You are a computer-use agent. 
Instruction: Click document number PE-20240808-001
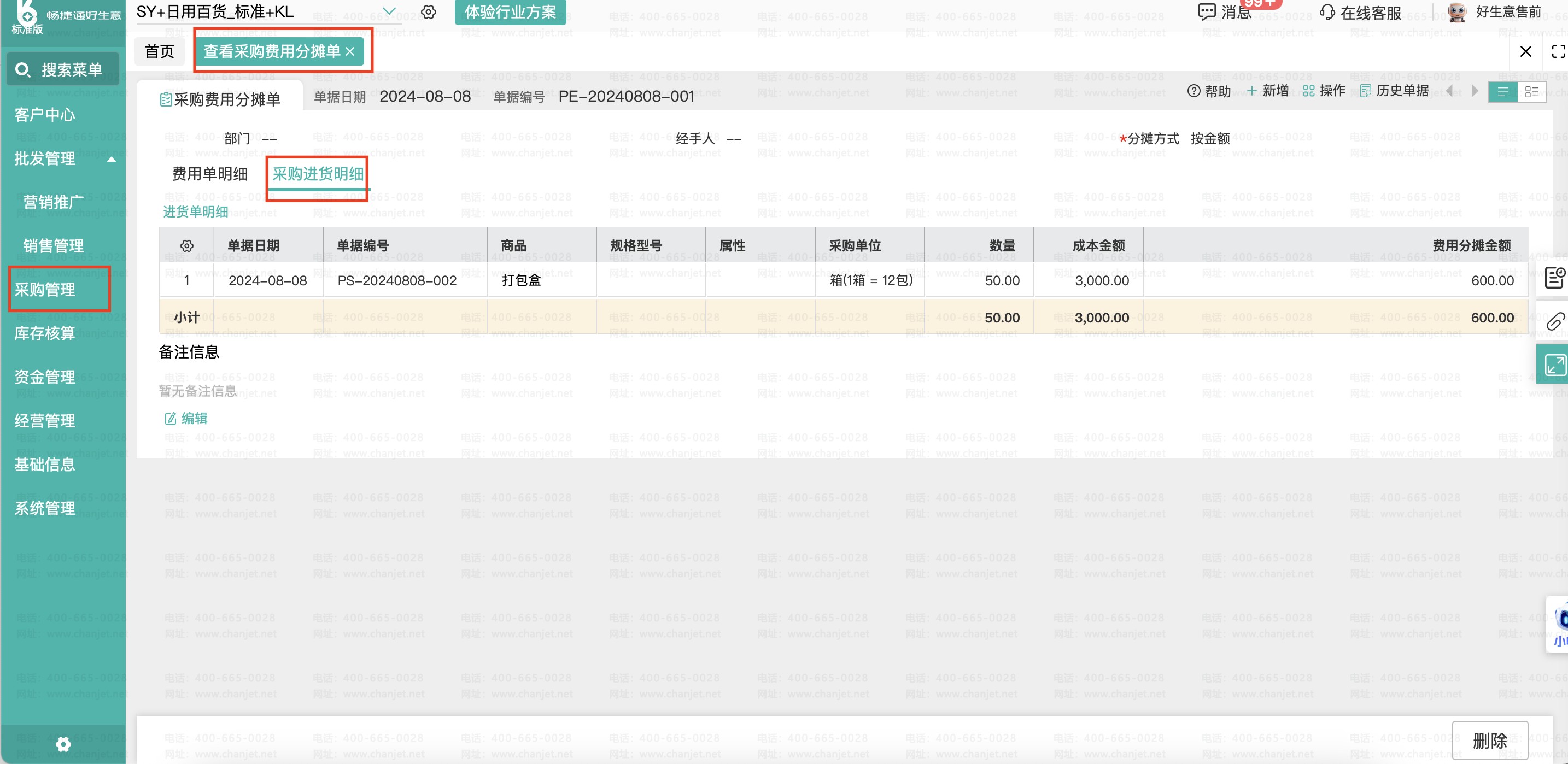(x=627, y=97)
